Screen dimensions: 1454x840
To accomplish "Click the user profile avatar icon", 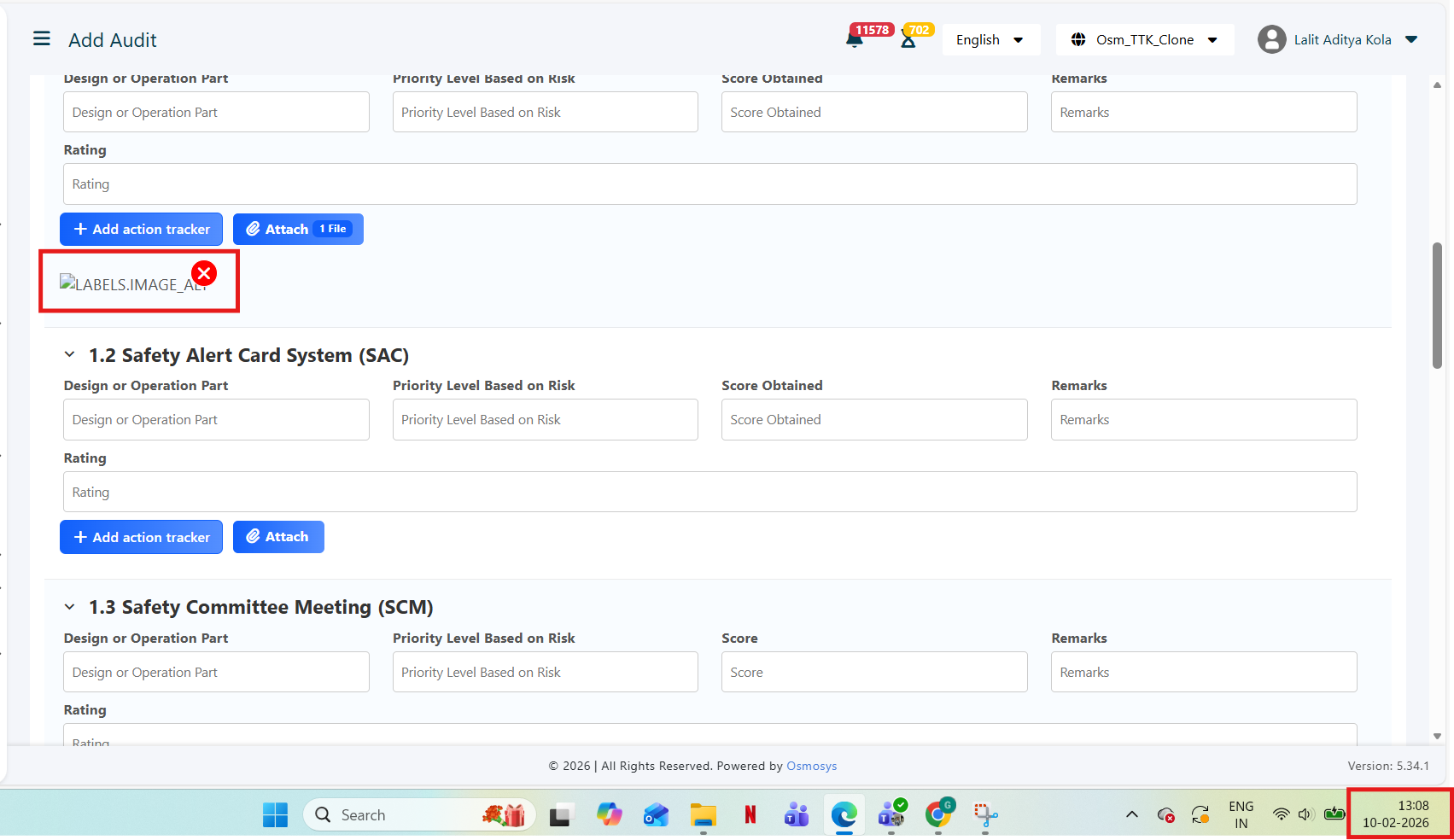I will [x=1271, y=39].
